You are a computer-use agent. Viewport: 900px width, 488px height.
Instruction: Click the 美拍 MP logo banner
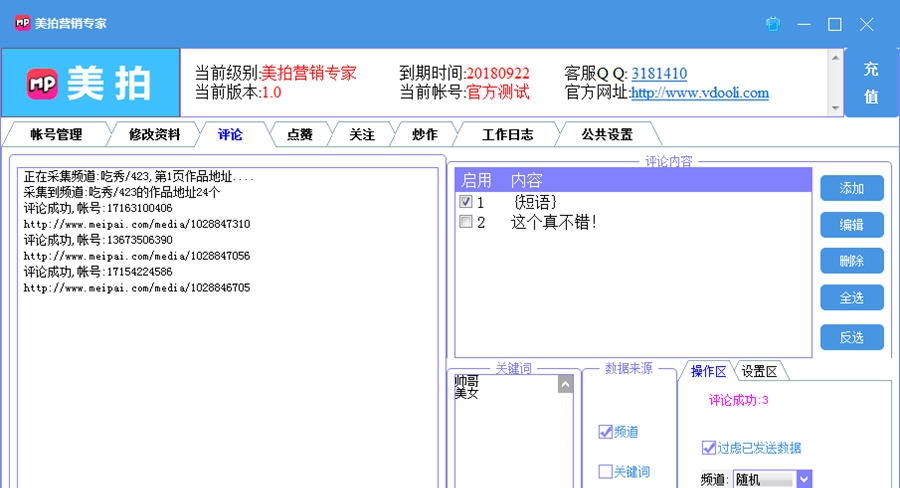point(90,84)
